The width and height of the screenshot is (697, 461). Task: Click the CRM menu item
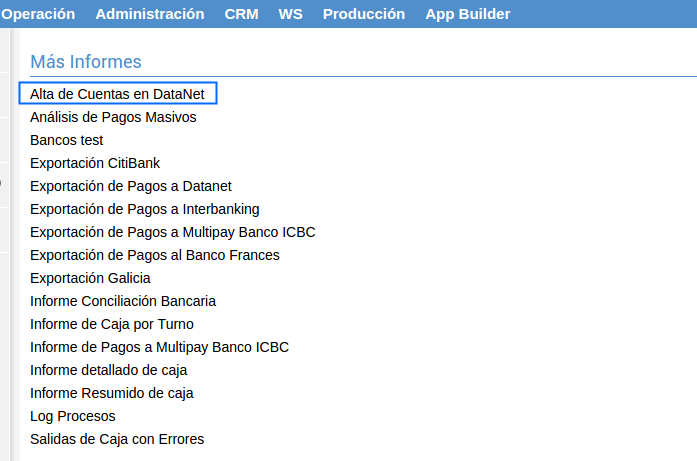click(241, 14)
